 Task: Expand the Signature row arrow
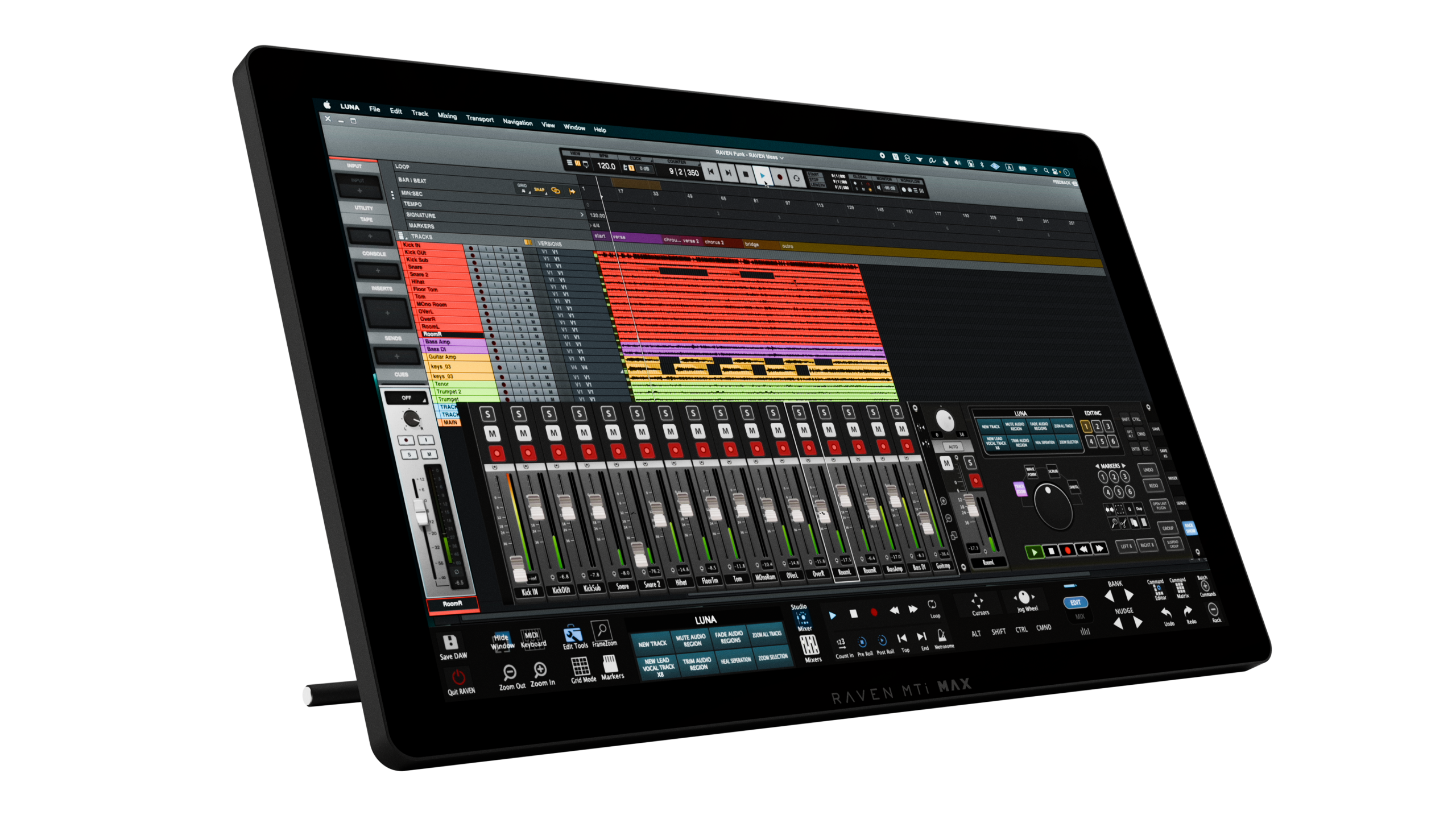click(x=582, y=214)
